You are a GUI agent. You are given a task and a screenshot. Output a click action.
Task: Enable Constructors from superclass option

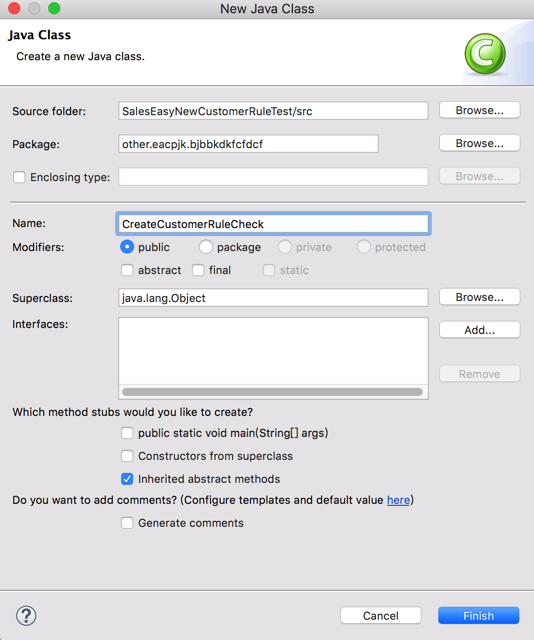pos(127,456)
